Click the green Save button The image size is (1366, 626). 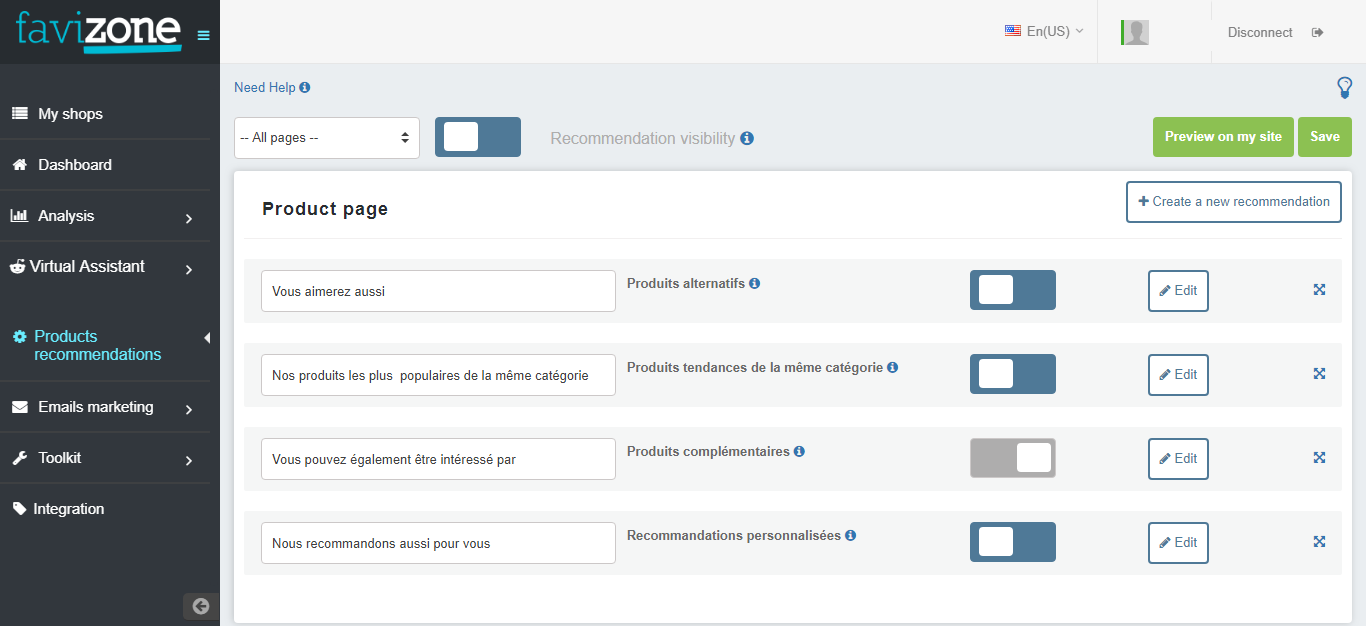1324,137
